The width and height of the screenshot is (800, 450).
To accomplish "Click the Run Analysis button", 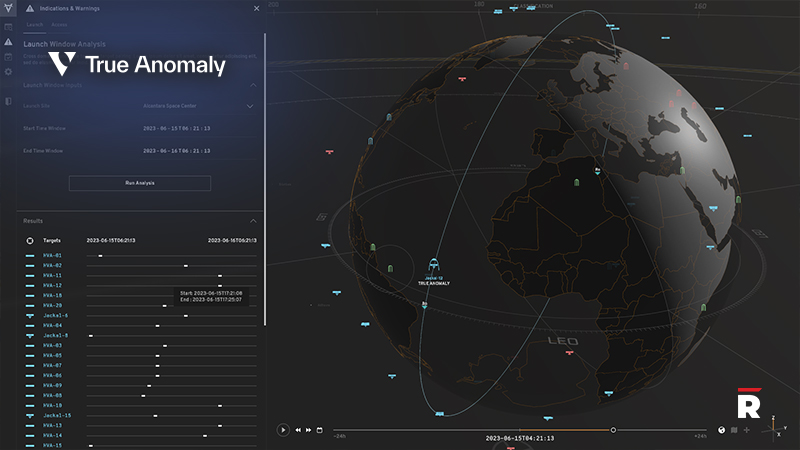I will tap(140, 183).
